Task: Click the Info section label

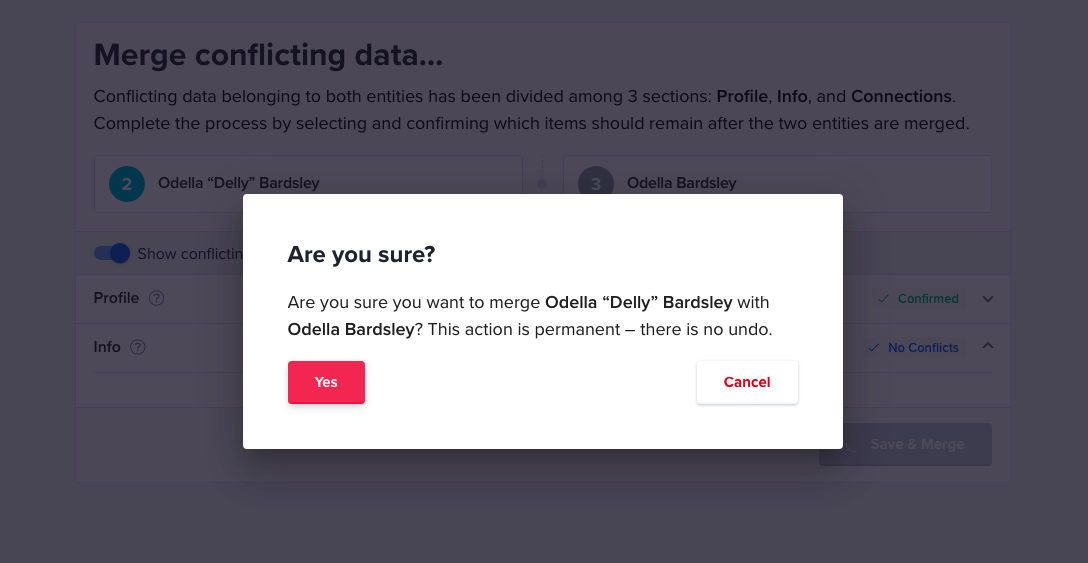Action: point(107,346)
